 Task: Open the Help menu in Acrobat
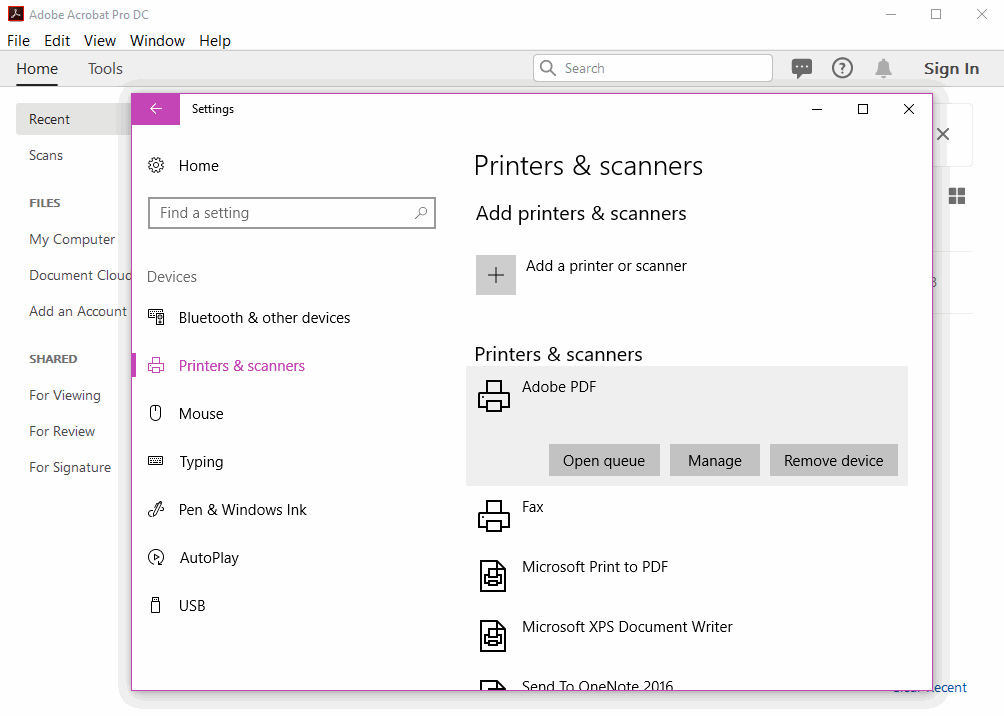tap(215, 40)
